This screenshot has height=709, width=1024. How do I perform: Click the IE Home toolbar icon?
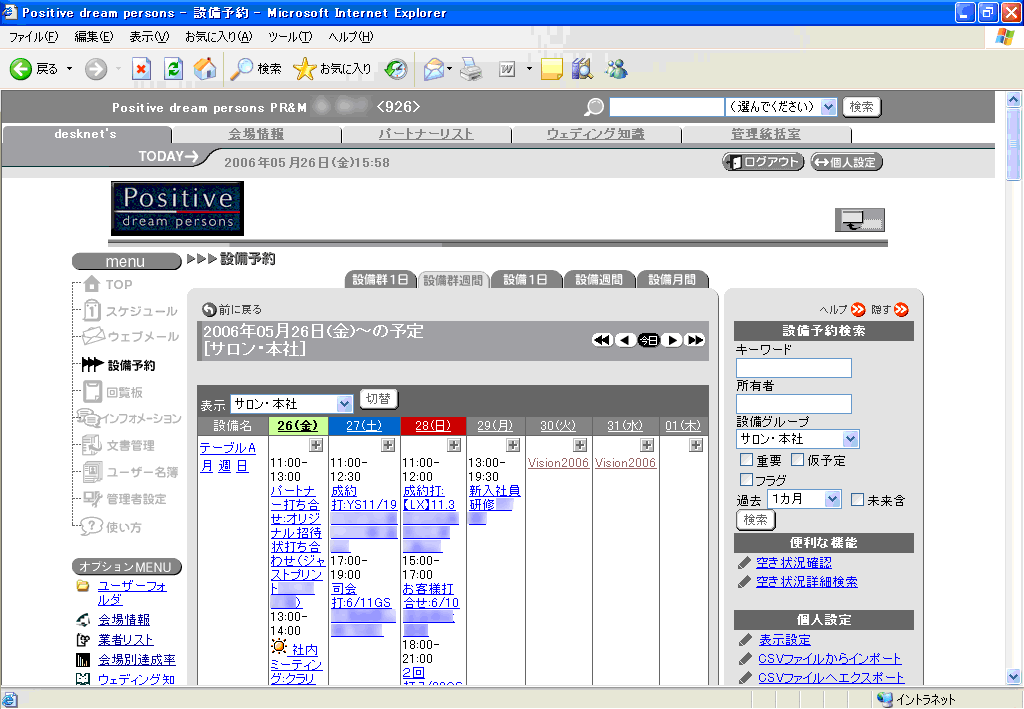coord(205,69)
